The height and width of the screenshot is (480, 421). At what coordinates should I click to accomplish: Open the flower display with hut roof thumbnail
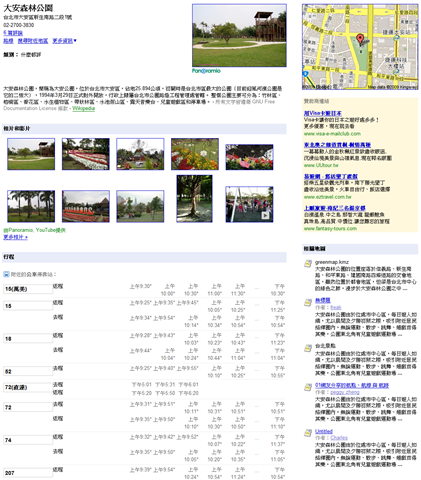(86, 206)
